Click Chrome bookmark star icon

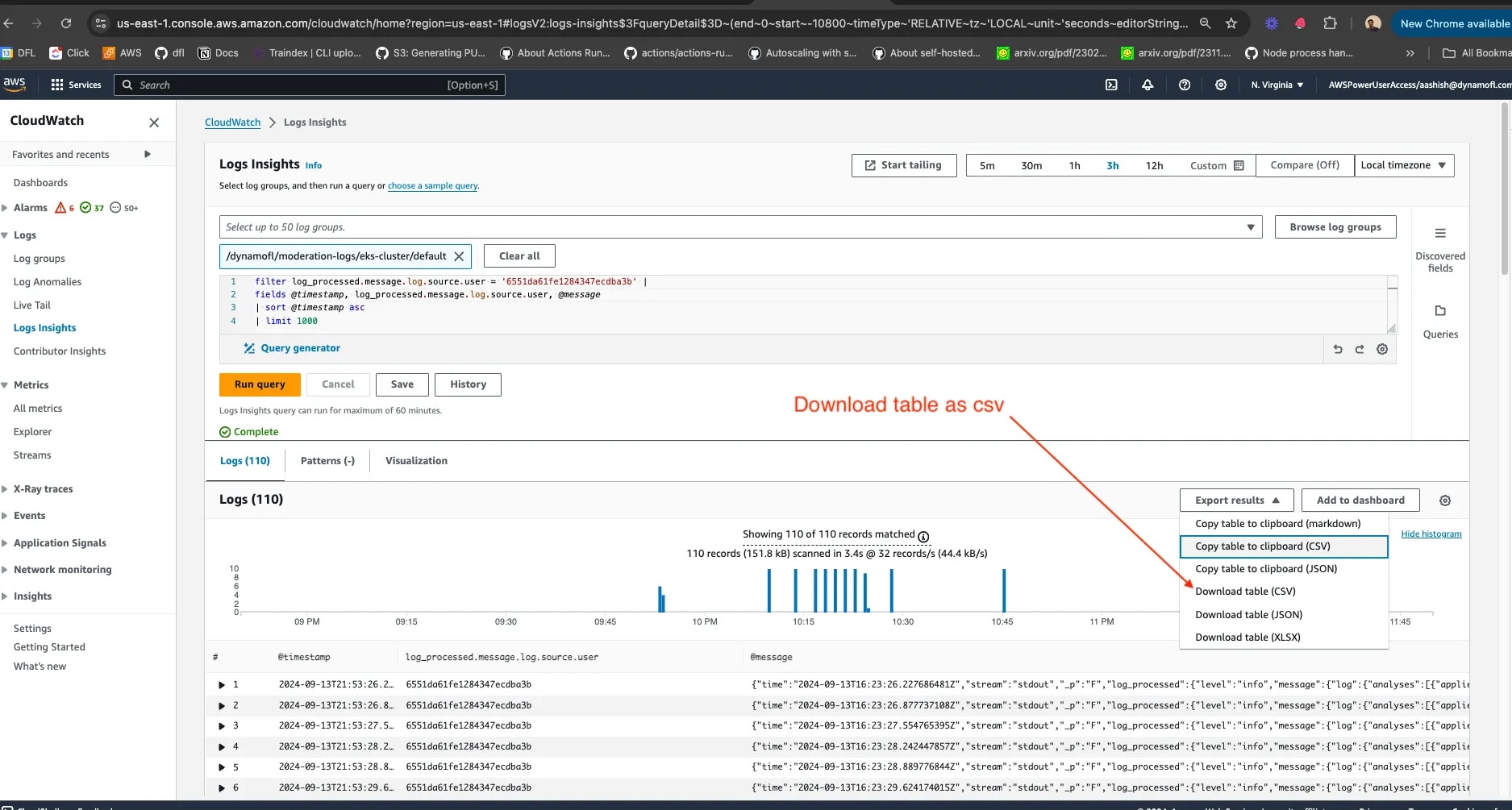tap(1231, 23)
